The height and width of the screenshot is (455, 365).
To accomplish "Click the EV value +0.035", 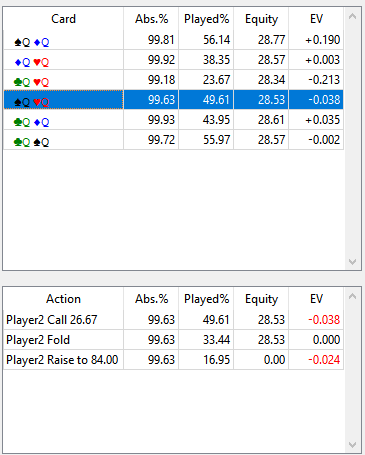I will (x=322, y=120).
